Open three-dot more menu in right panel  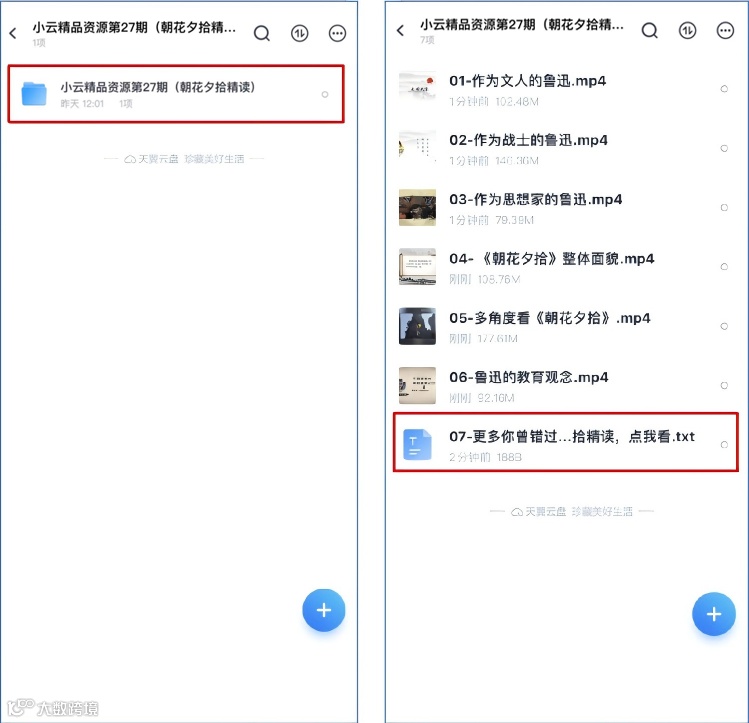pyautogui.click(x=725, y=31)
